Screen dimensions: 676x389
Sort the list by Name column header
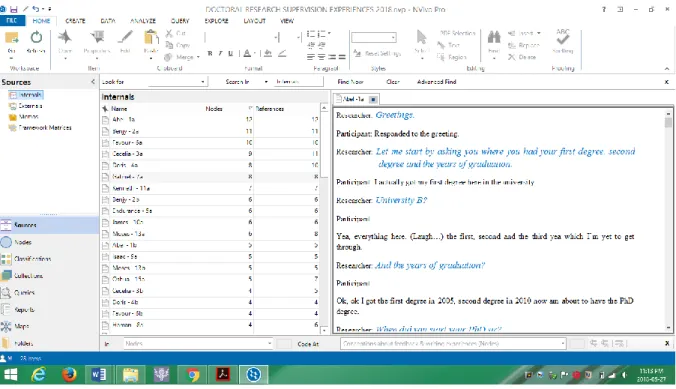click(x=119, y=109)
